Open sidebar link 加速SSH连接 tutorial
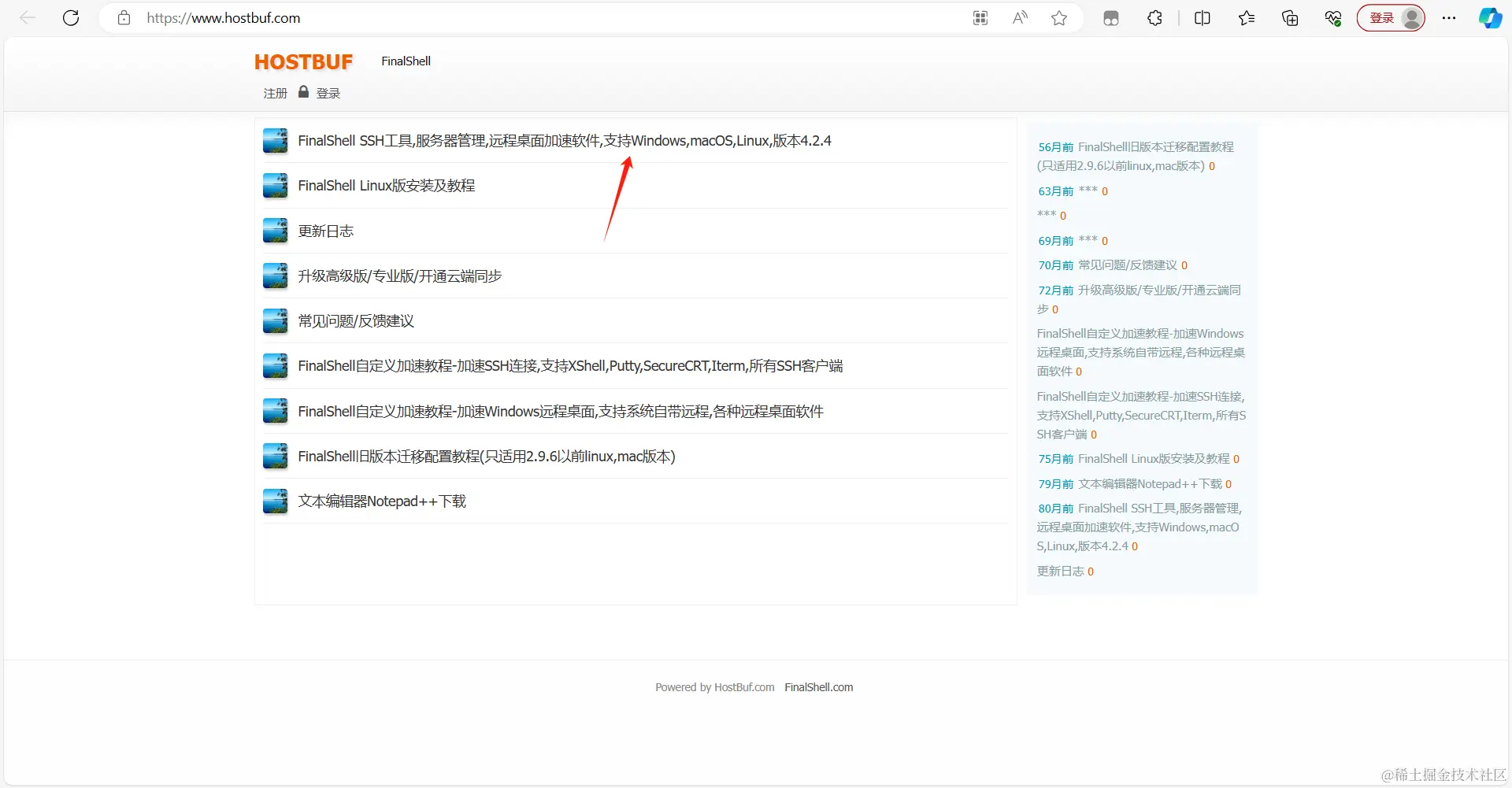This screenshot has width=1512, height=788. (1142, 416)
